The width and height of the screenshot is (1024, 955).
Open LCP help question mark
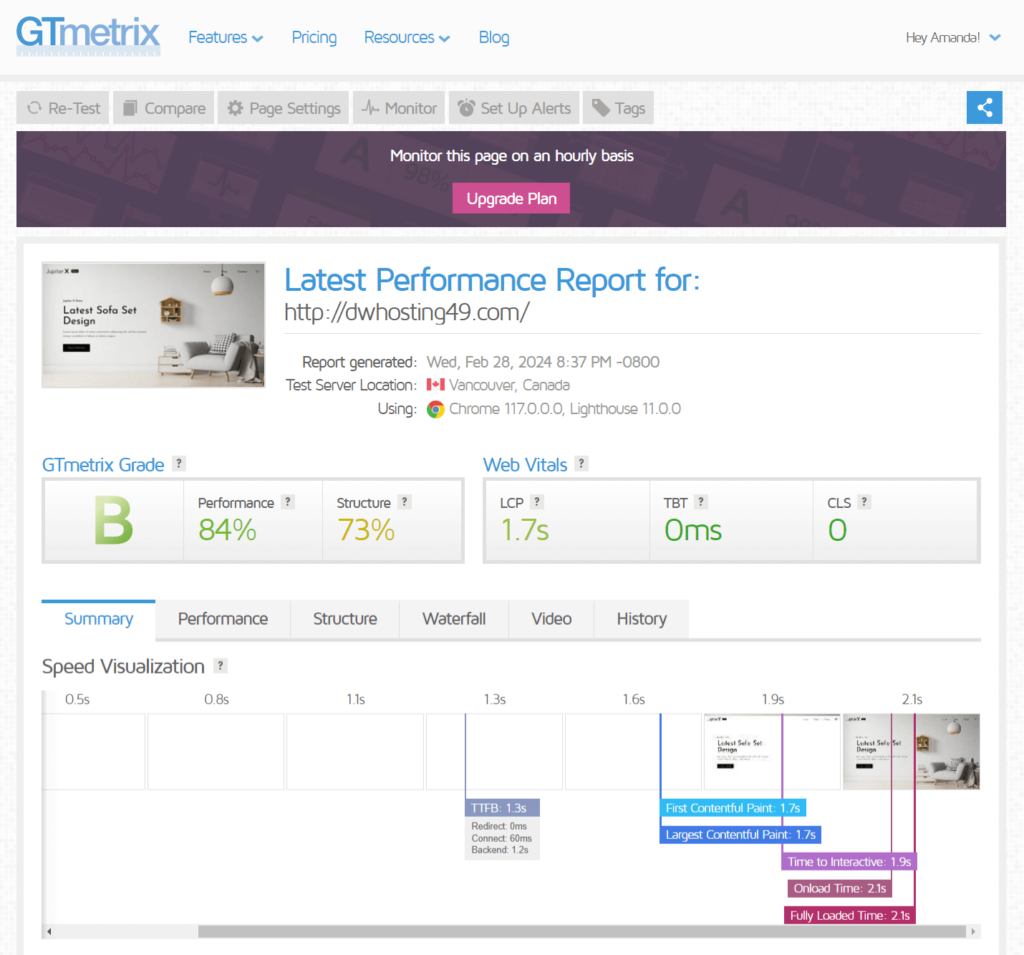click(537, 502)
